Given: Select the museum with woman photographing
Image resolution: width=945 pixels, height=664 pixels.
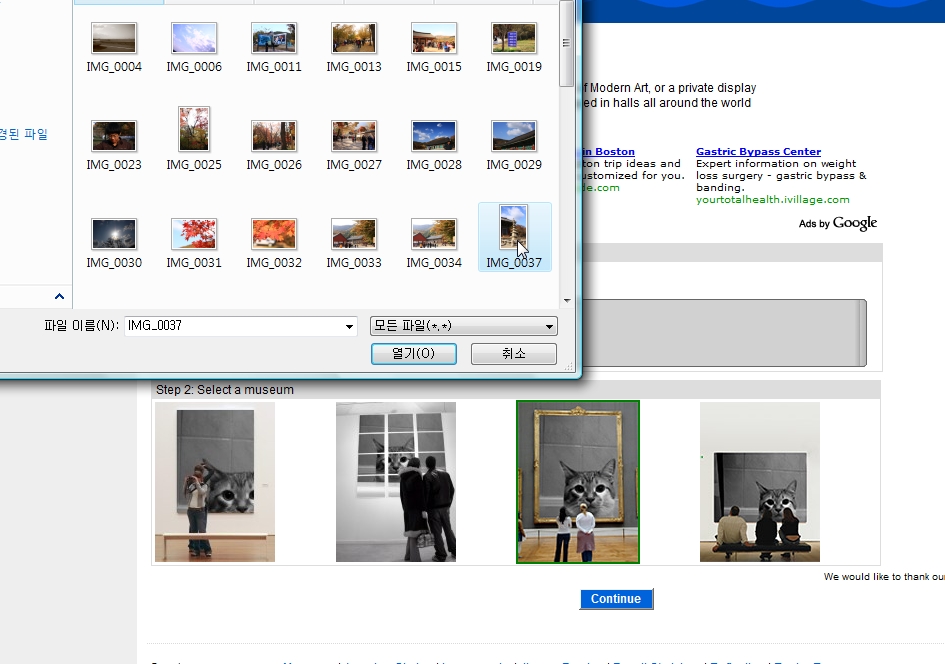Looking at the screenshot, I should tap(215, 482).
